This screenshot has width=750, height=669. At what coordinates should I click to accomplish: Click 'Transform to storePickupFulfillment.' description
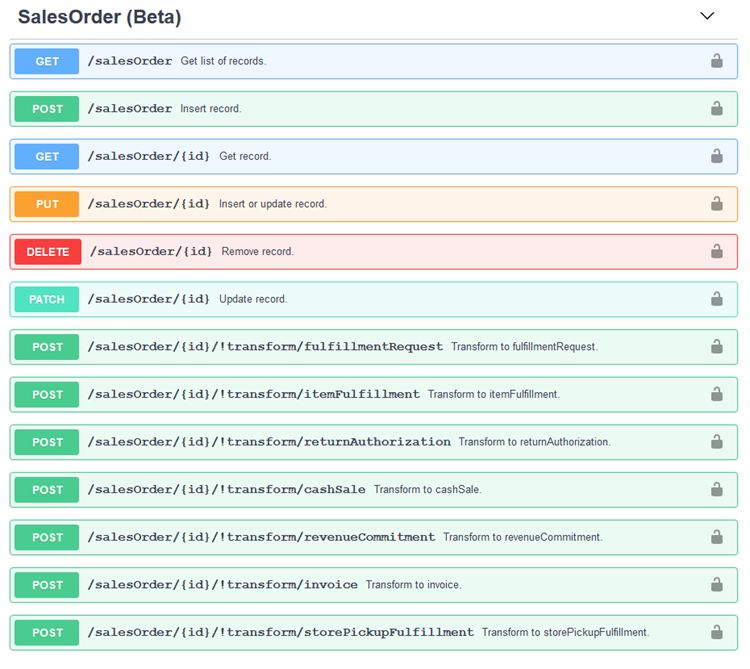click(565, 632)
